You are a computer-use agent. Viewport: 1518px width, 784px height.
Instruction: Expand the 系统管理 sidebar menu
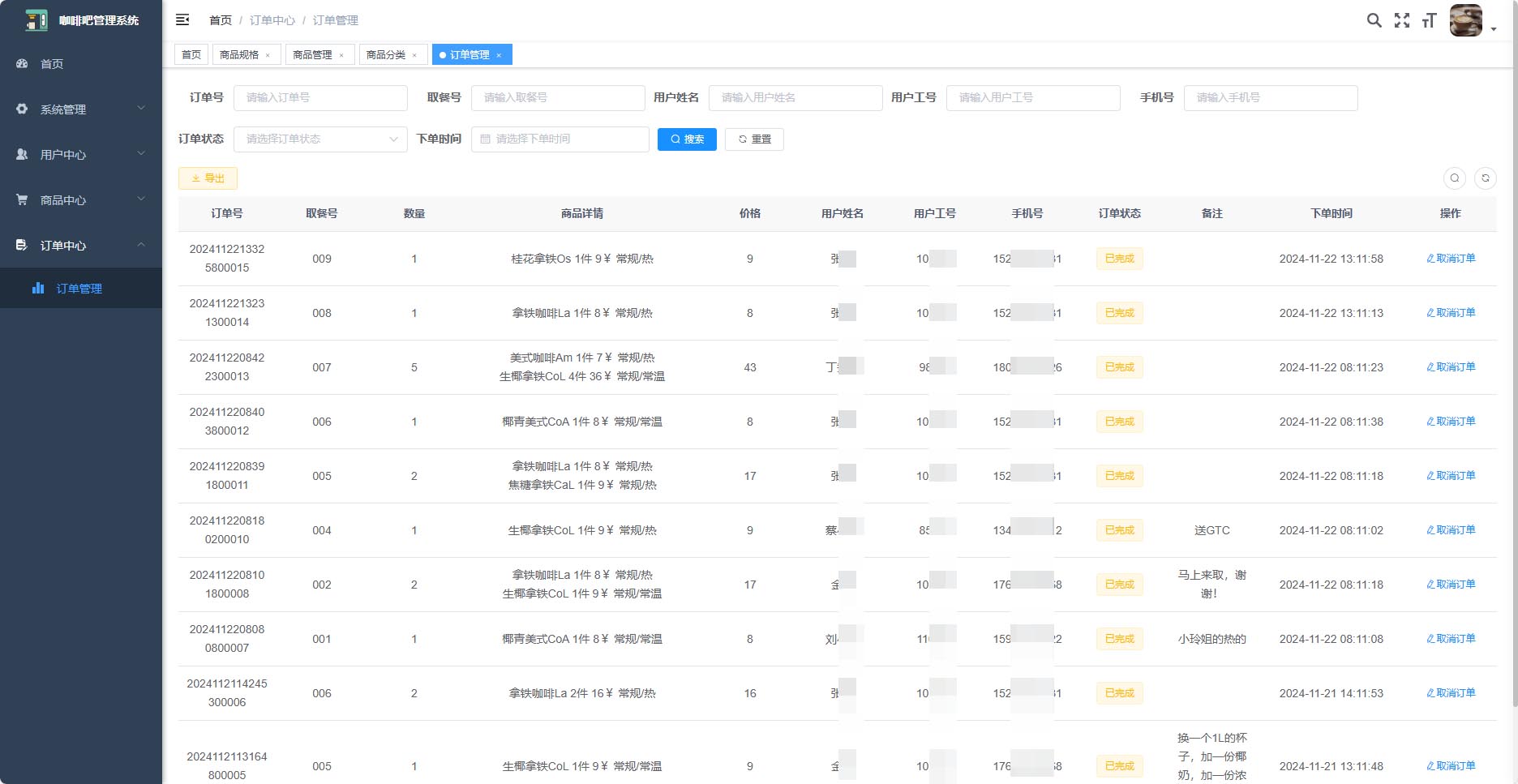click(81, 109)
